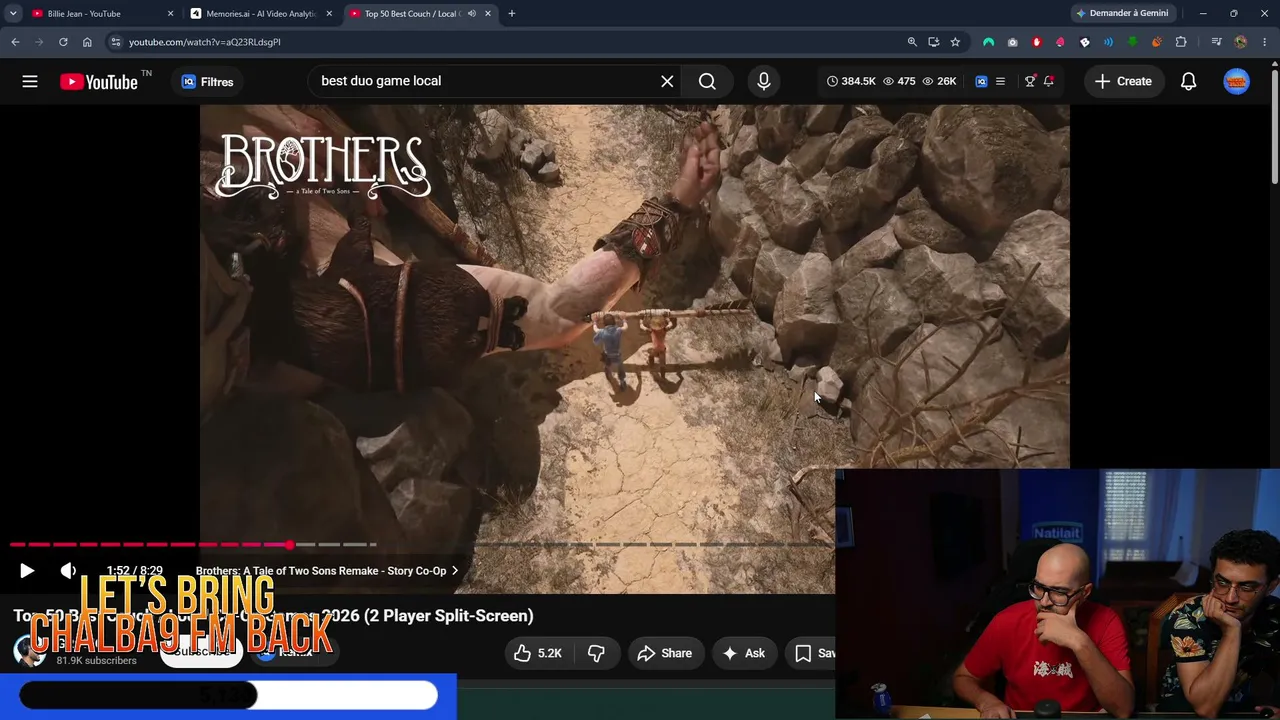Like the video with 5.2K likes
The width and height of the screenshot is (1280, 720).
coord(538,653)
